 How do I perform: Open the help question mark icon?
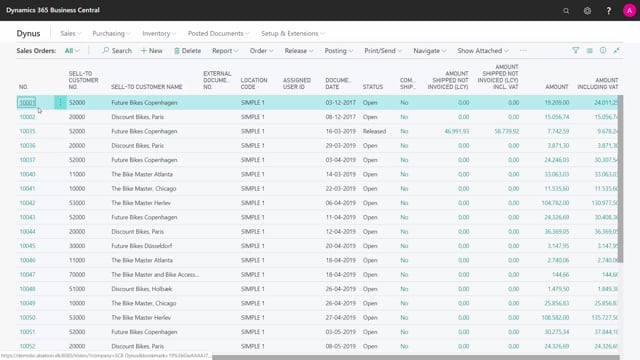pos(609,11)
